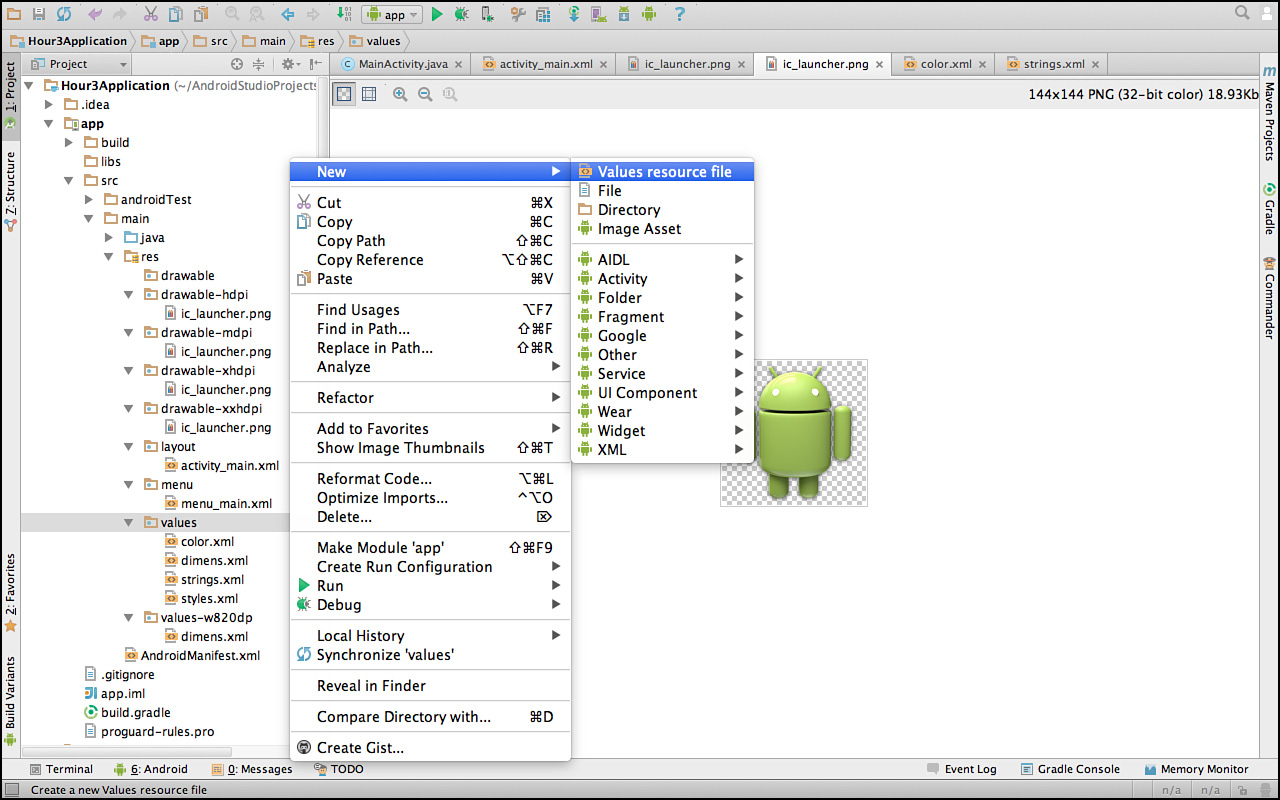Click the src breadcrumb in the navigation bar

click(x=212, y=41)
